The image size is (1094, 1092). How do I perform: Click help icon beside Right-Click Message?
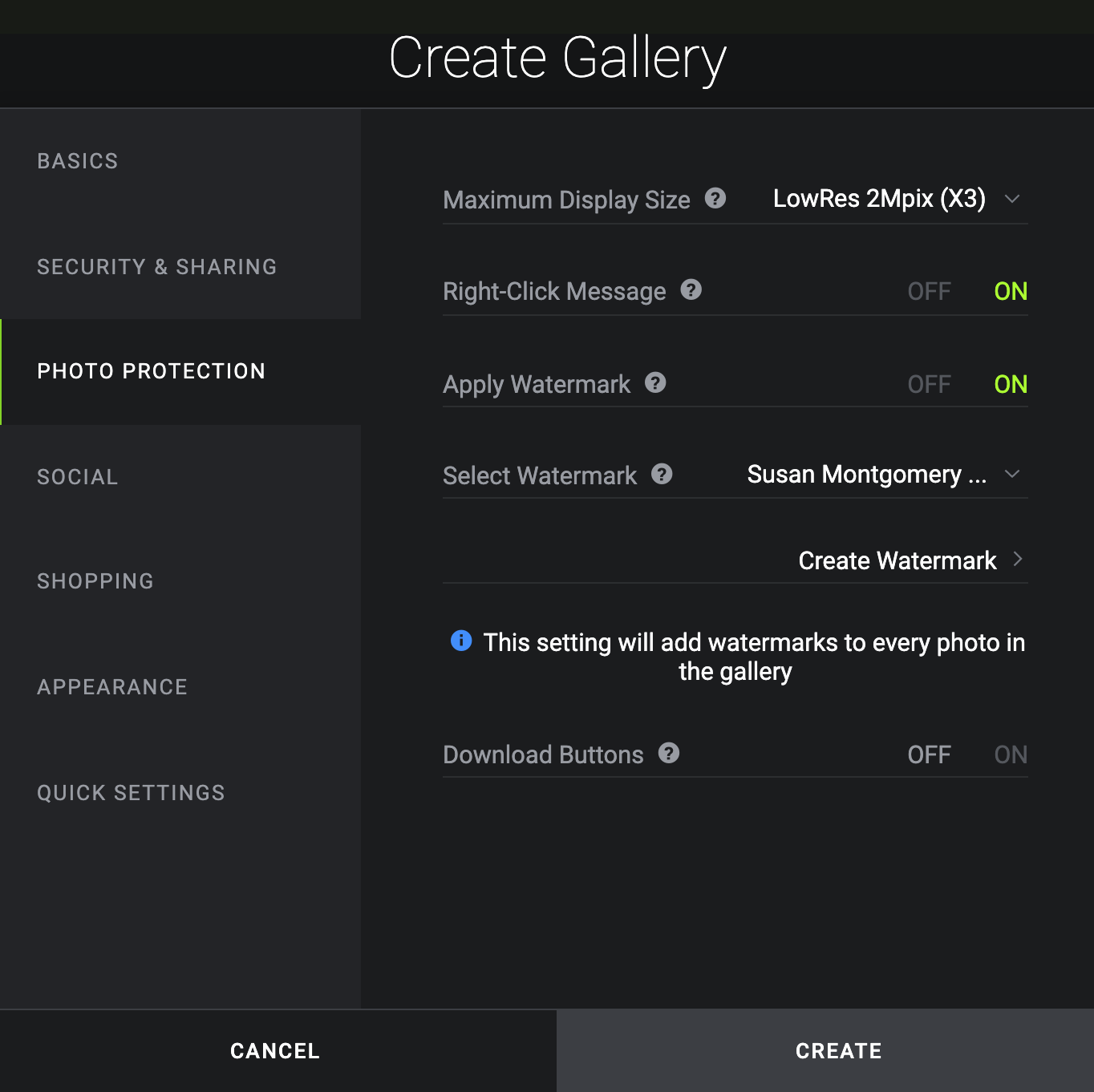pos(691,289)
